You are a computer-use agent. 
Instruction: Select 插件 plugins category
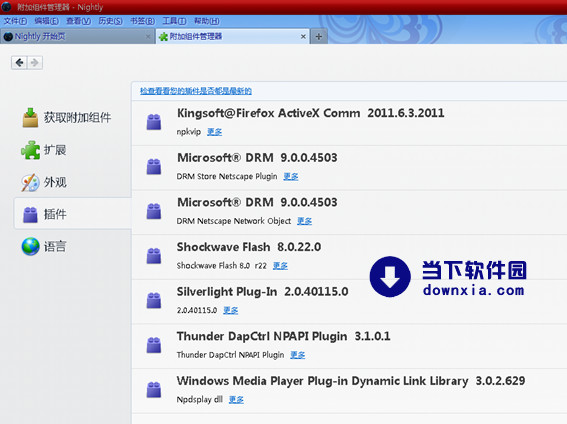(72, 214)
